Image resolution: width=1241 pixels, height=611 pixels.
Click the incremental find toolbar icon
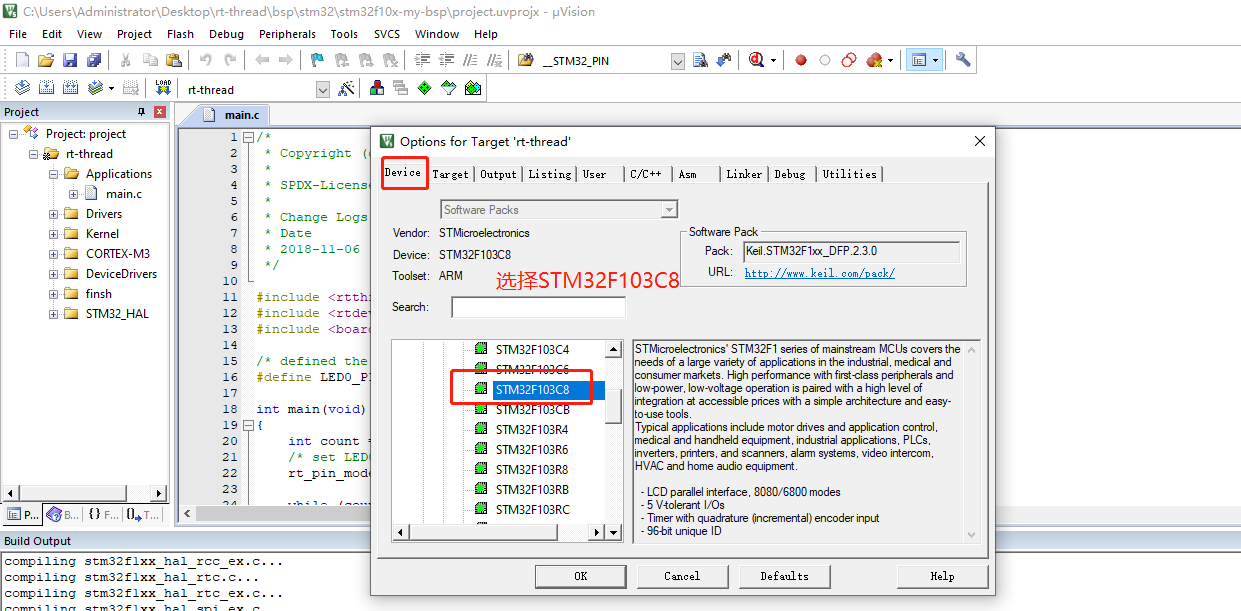click(x=723, y=60)
